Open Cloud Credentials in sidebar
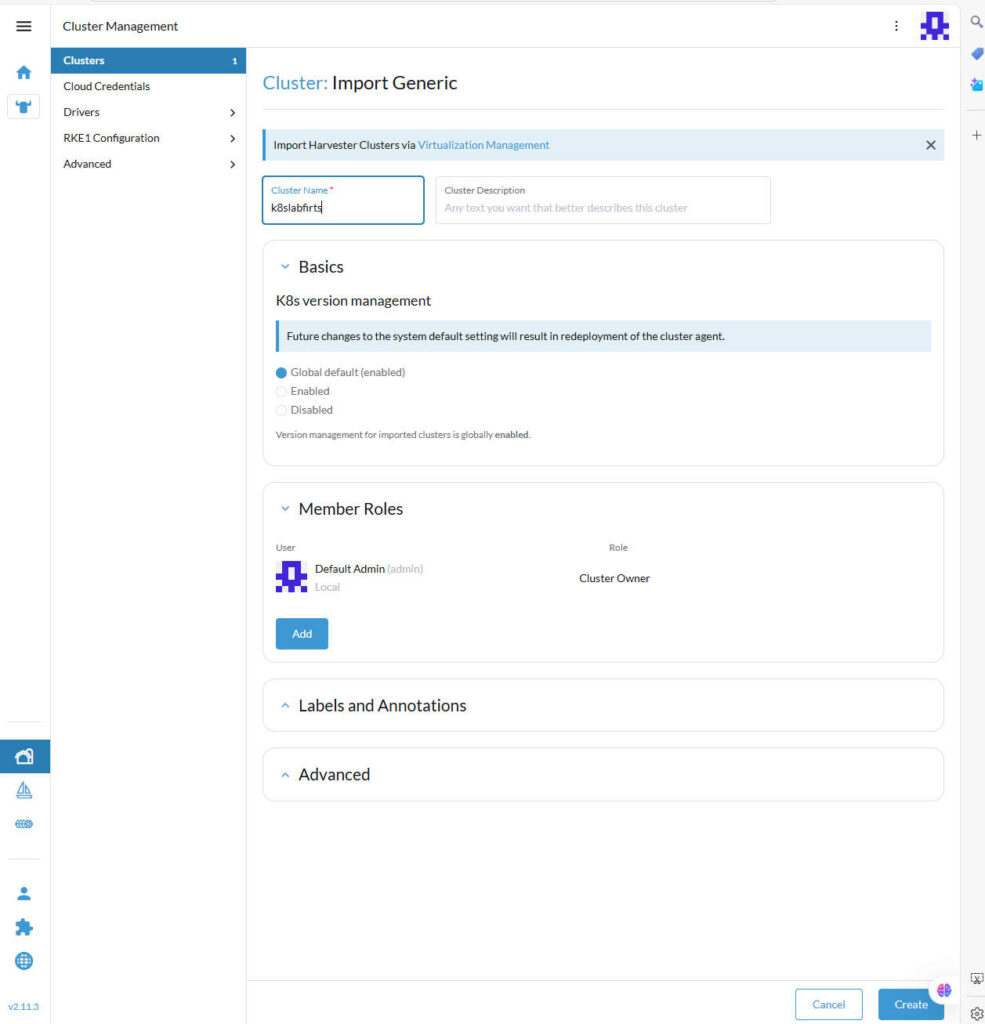The image size is (985, 1024). (x=106, y=86)
